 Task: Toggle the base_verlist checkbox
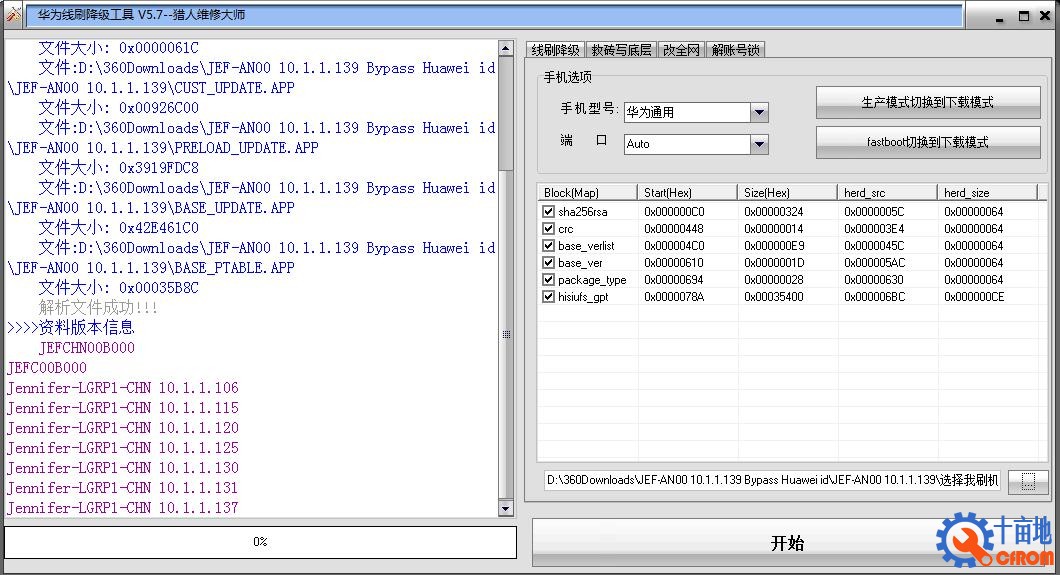548,246
